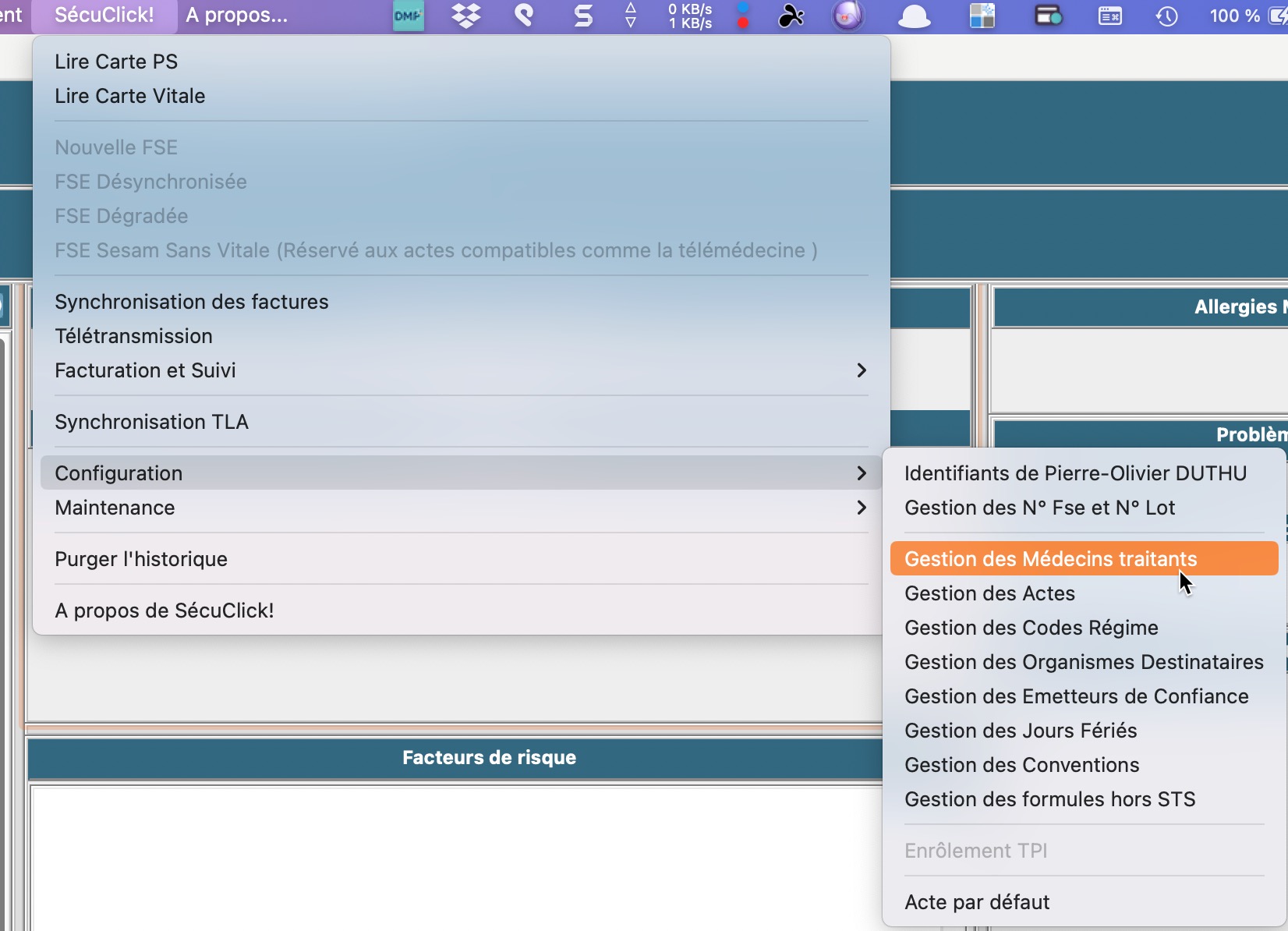Viewport: 1288px width, 931px height.
Task: Open Gestion des Jours Fériés
Action: point(1085,731)
